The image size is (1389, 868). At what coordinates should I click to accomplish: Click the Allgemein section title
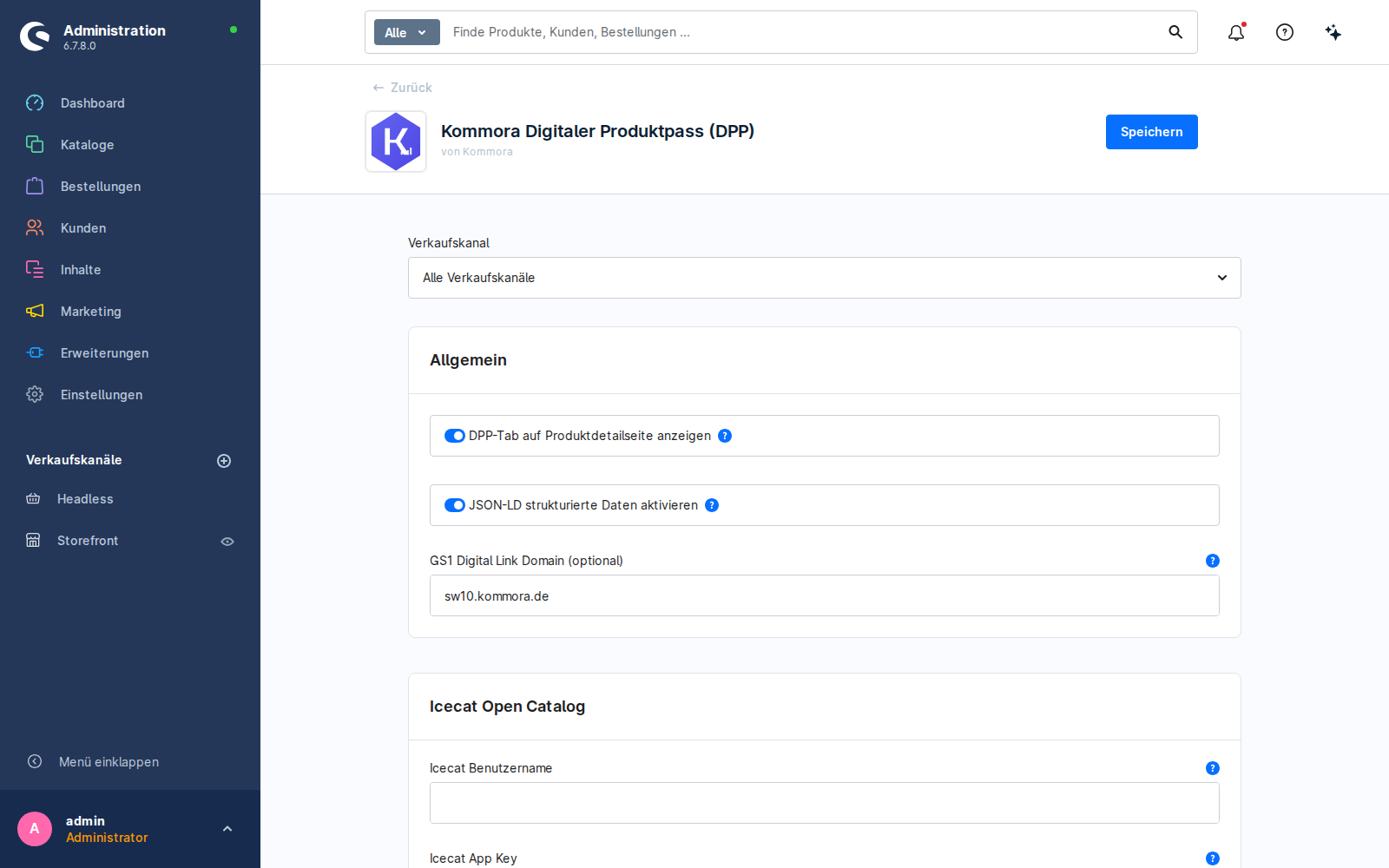(x=468, y=360)
